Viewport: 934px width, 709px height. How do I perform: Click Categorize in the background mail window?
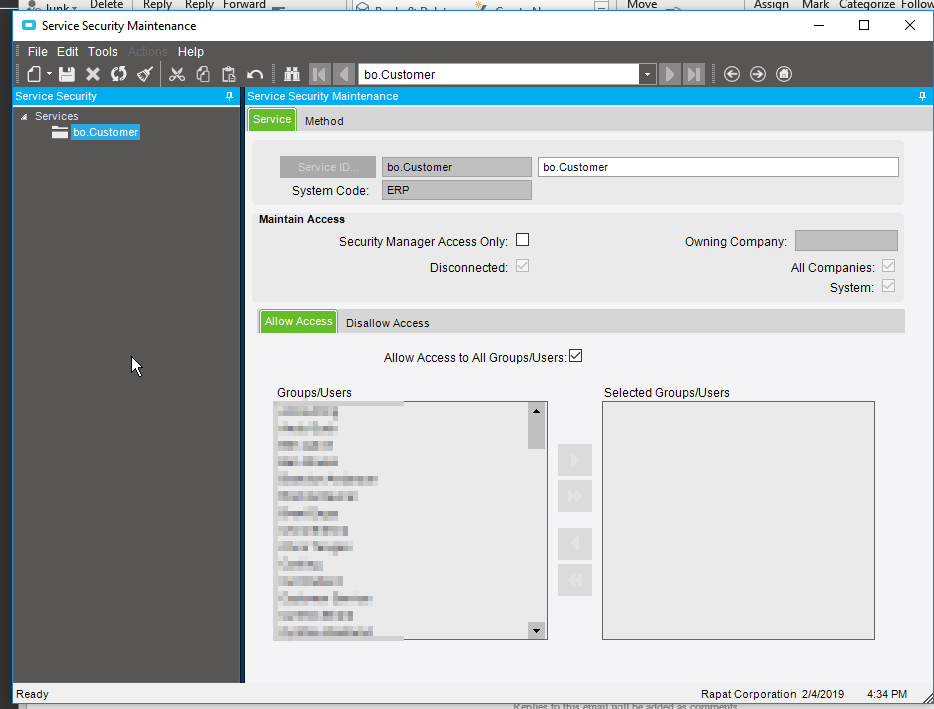867,5
